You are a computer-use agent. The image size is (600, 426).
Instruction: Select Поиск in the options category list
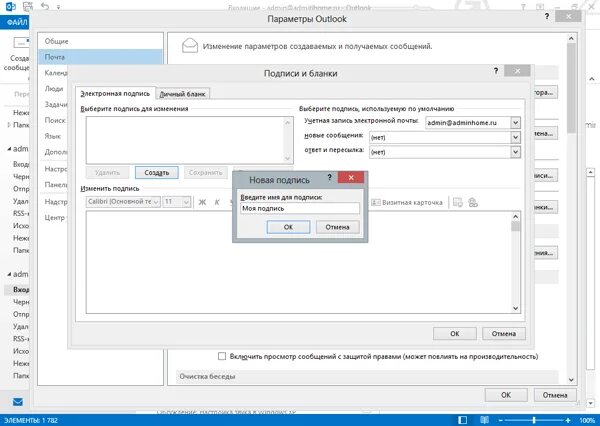pos(55,120)
